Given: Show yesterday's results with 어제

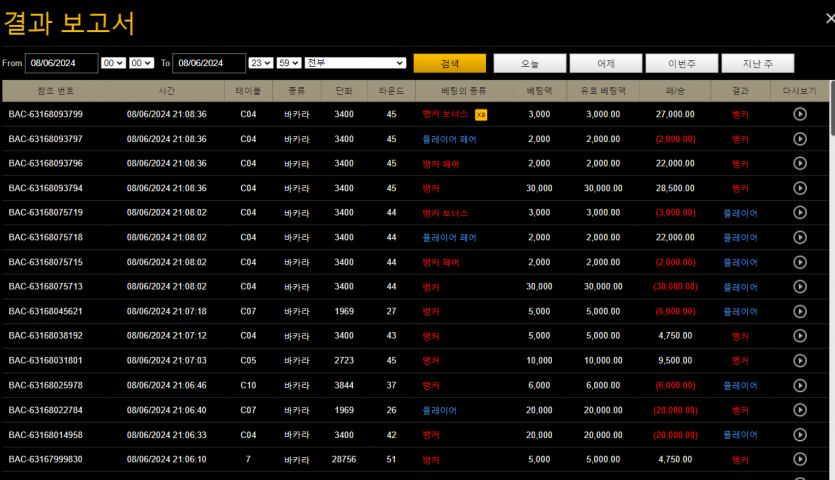Looking at the screenshot, I should tap(606, 63).
